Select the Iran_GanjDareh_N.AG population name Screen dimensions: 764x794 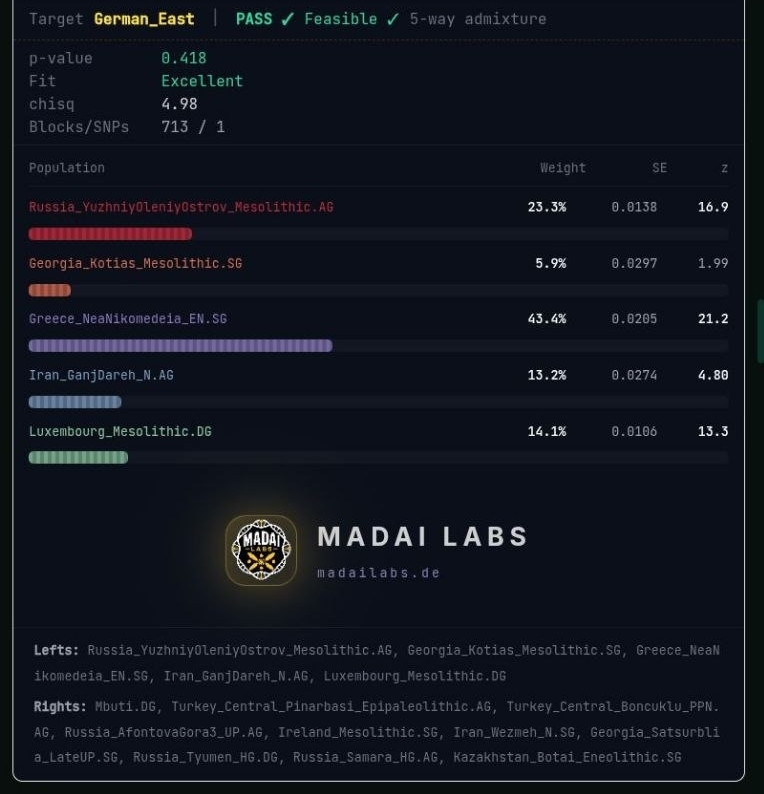[101, 375]
